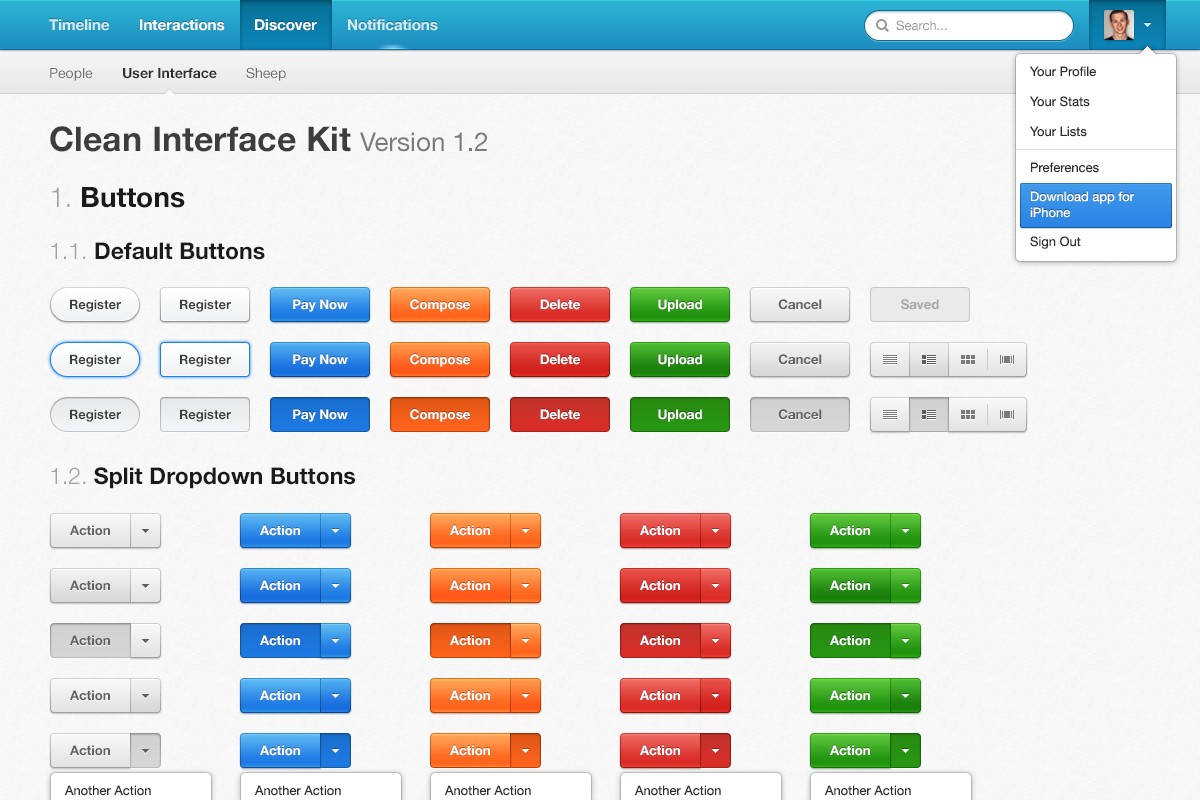Select list view icon in second default-button row
Viewport: 1200px width, 800px height.
(x=890, y=360)
